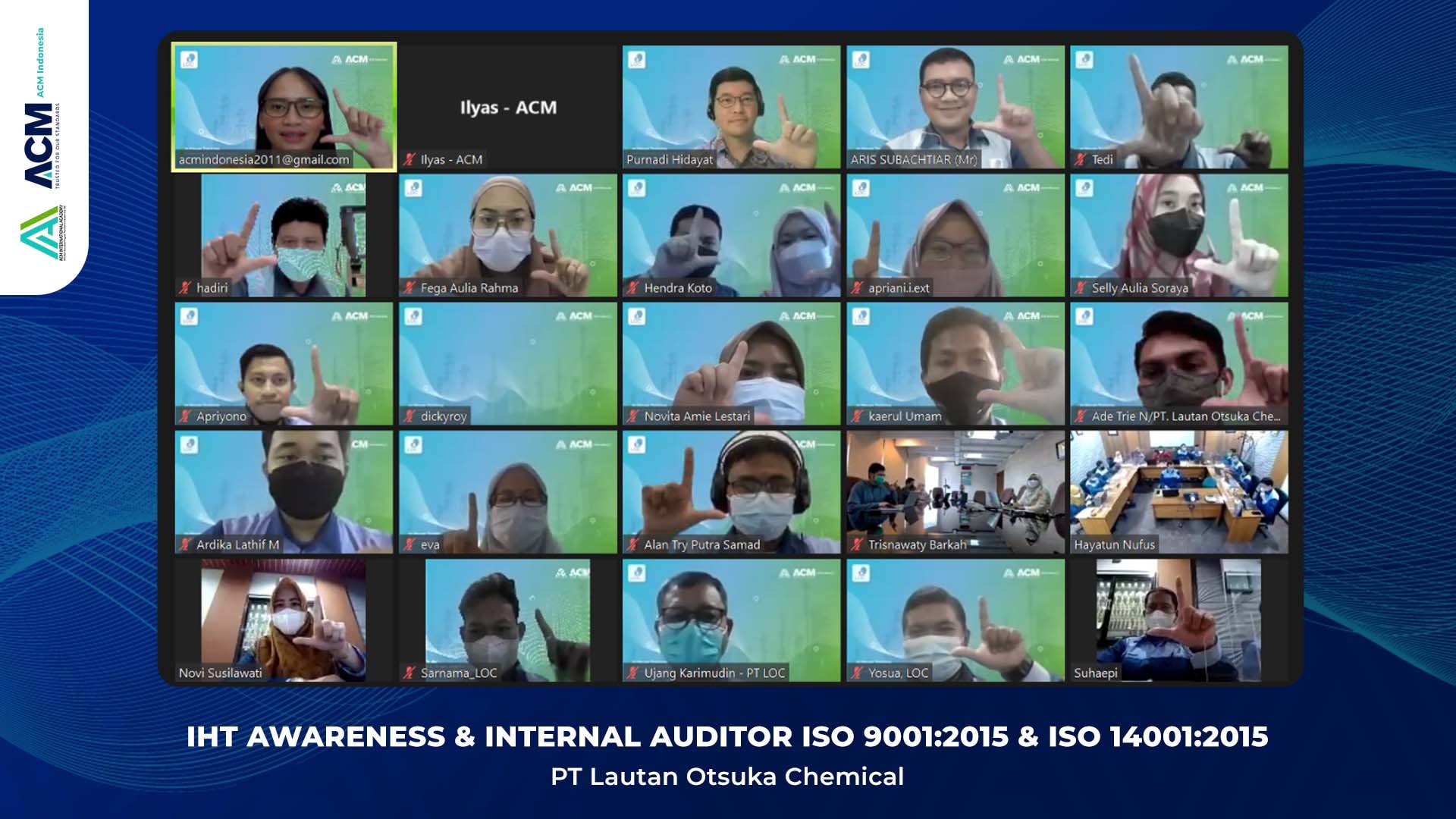This screenshot has width=1456, height=819.
Task: Click muted mic icon beside Hendra Koto
Action: click(x=633, y=287)
